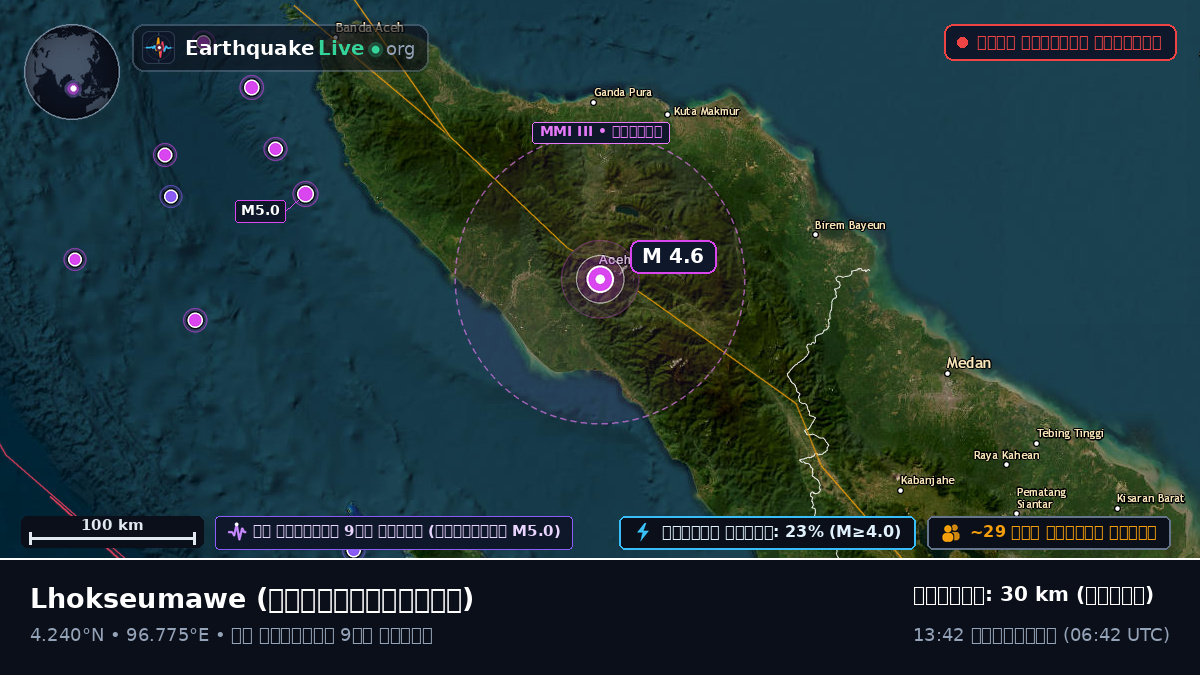This screenshot has height=675, width=1200.
Task: Click the MMI III intensity label
Action: click(601, 132)
